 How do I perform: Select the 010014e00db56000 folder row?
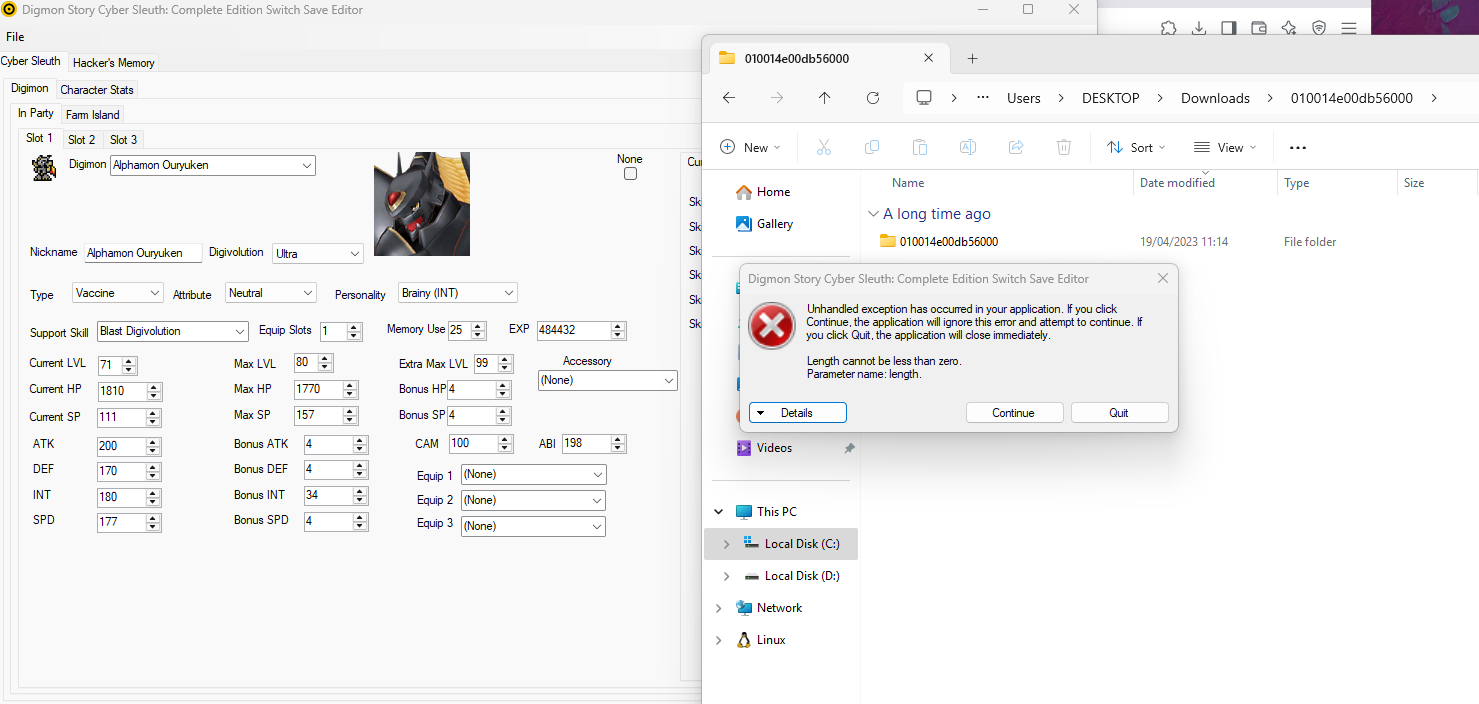tap(1168, 242)
